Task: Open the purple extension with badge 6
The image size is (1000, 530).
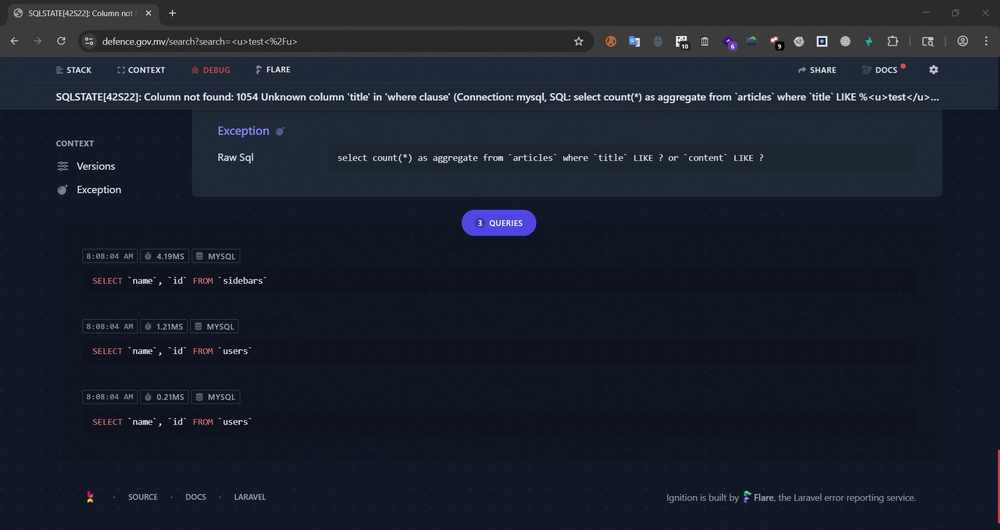Action: click(x=729, y=42)
